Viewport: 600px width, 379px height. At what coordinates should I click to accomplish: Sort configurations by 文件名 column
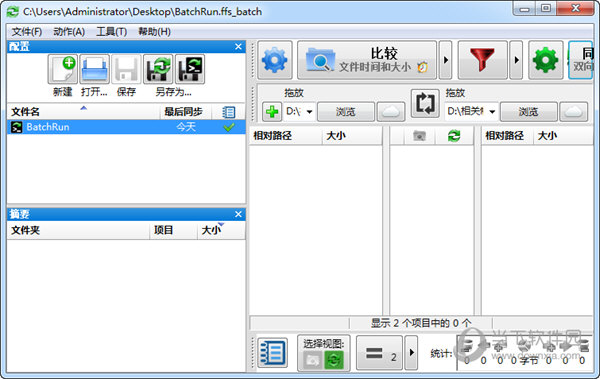[83, 112]
